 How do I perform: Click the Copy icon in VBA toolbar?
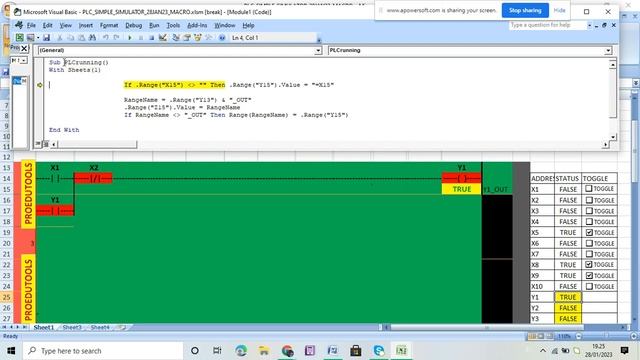(71, 38)
